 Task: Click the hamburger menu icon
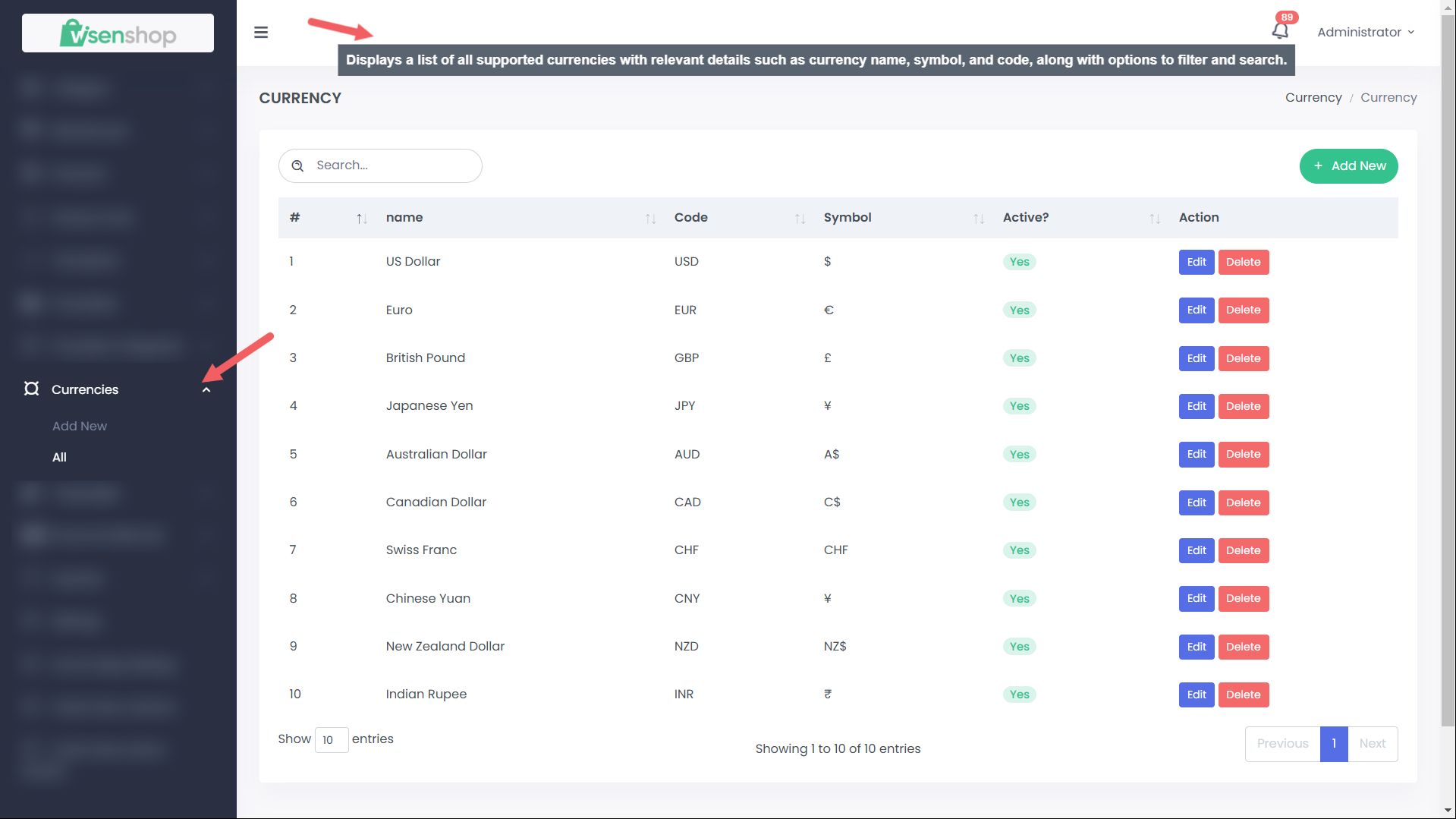260,32
